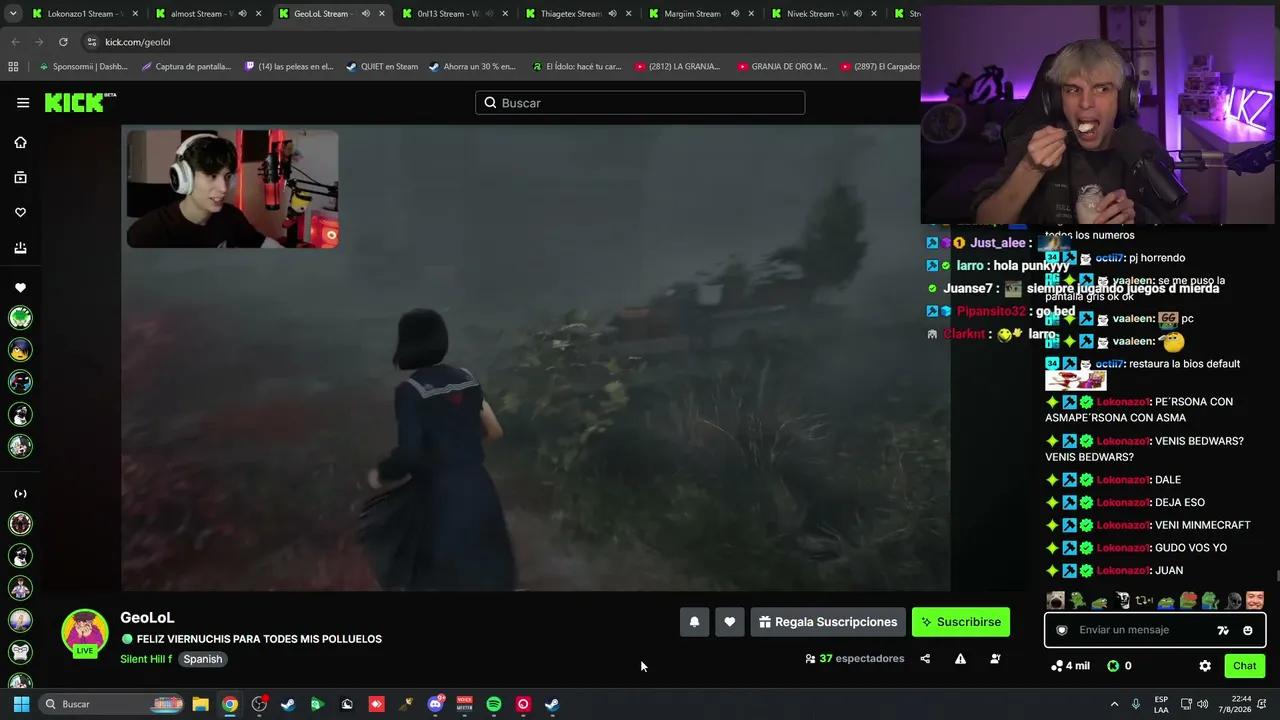The image size is (1280, 720).
Task: Click the Regala Suscripciones button
Action: click(828, 622)
